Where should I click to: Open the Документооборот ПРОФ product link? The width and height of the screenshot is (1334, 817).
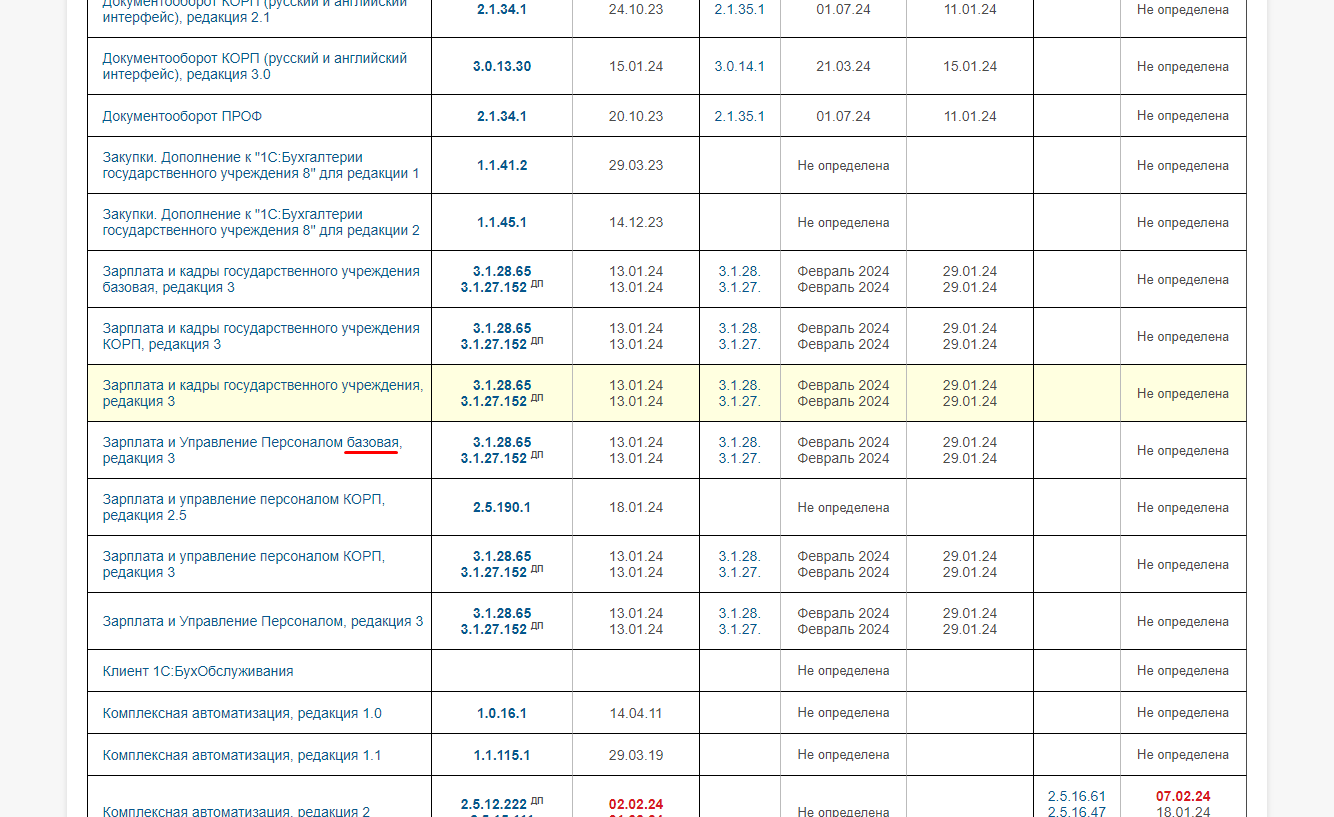(x=182, y=116)
